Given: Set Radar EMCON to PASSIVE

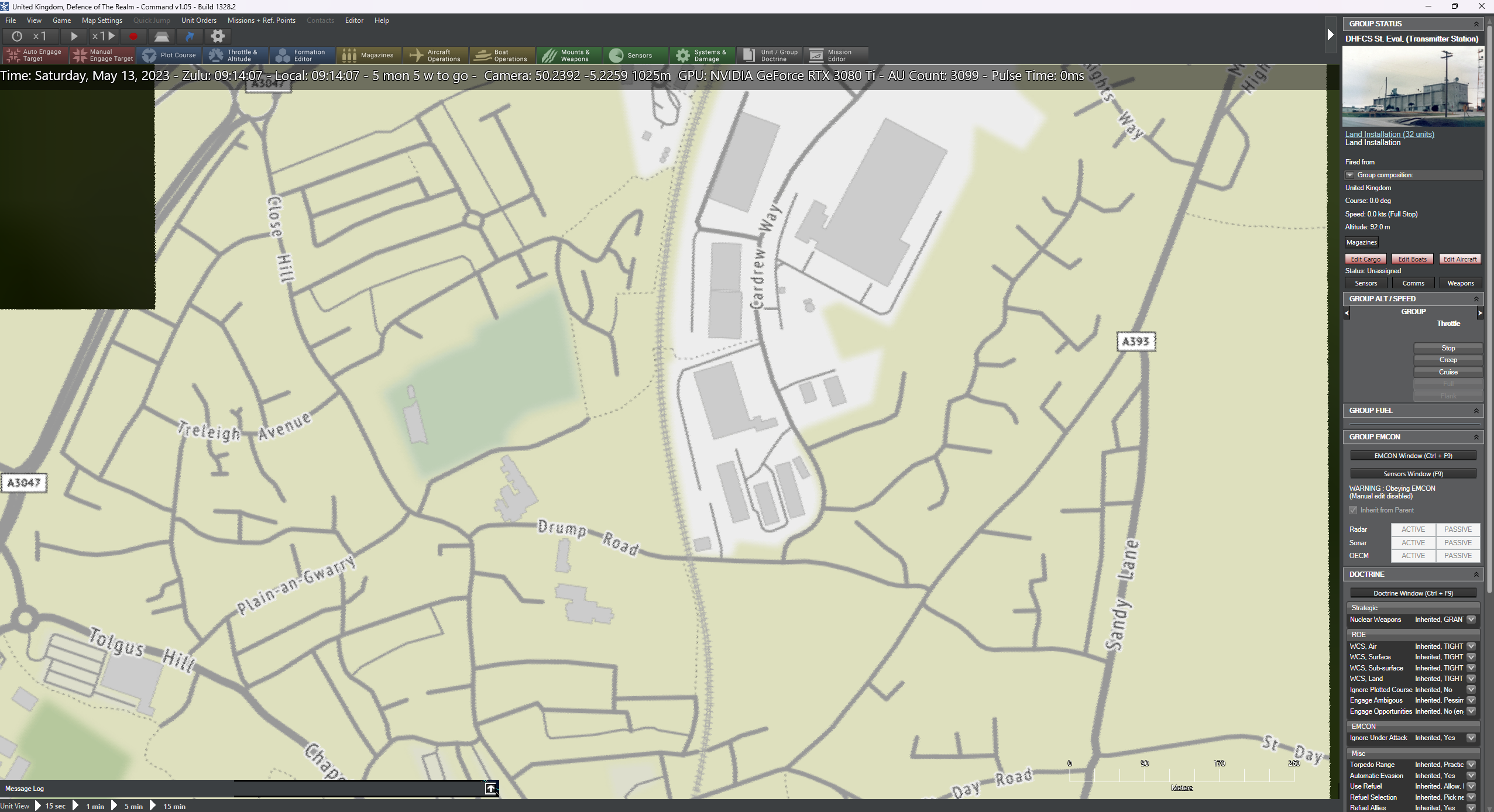Looking at the screenshot, I should [1457, 529].
